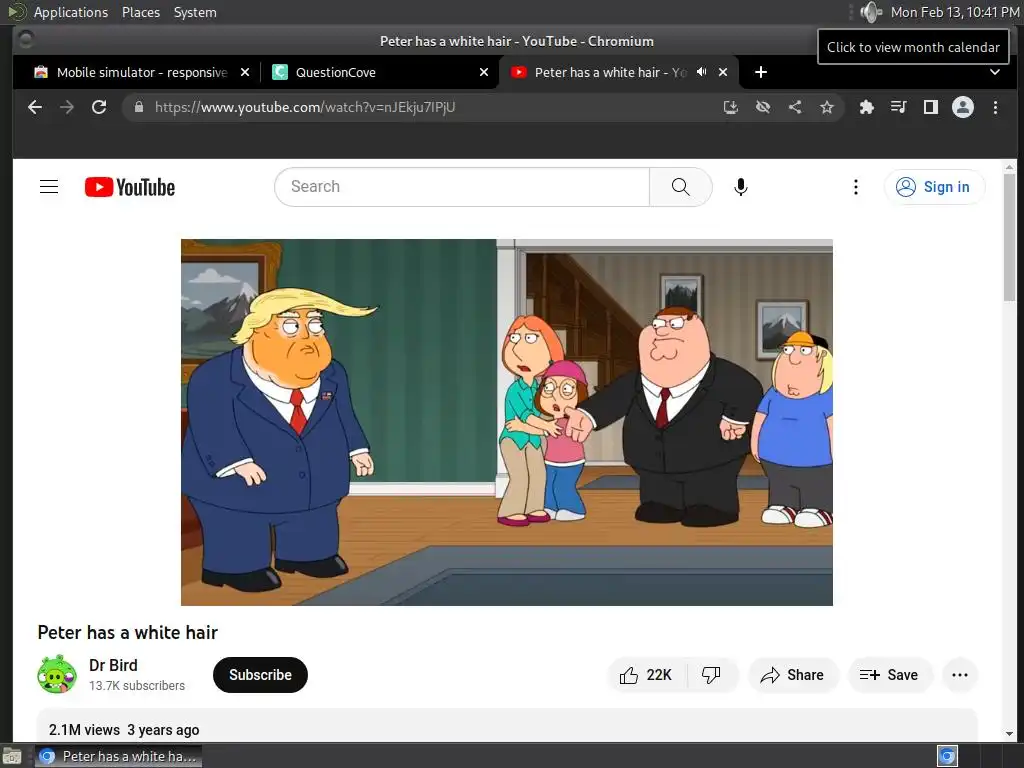
Task: Click the scrollbar down arrow
Action: (1010, 734)
